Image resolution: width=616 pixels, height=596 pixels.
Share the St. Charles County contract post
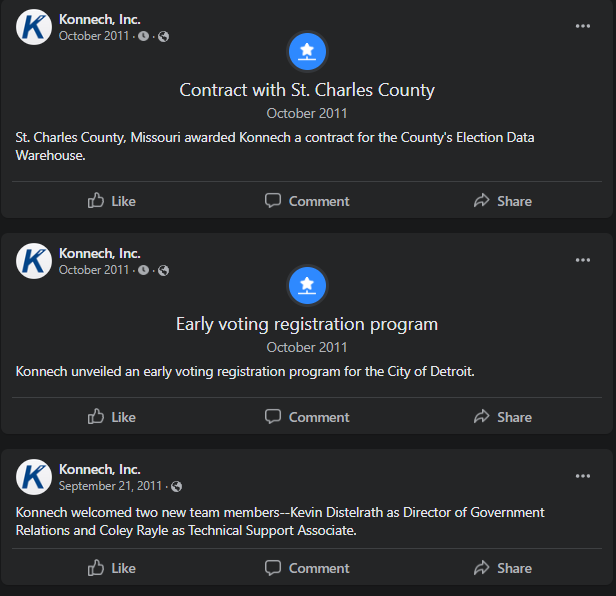502,201
